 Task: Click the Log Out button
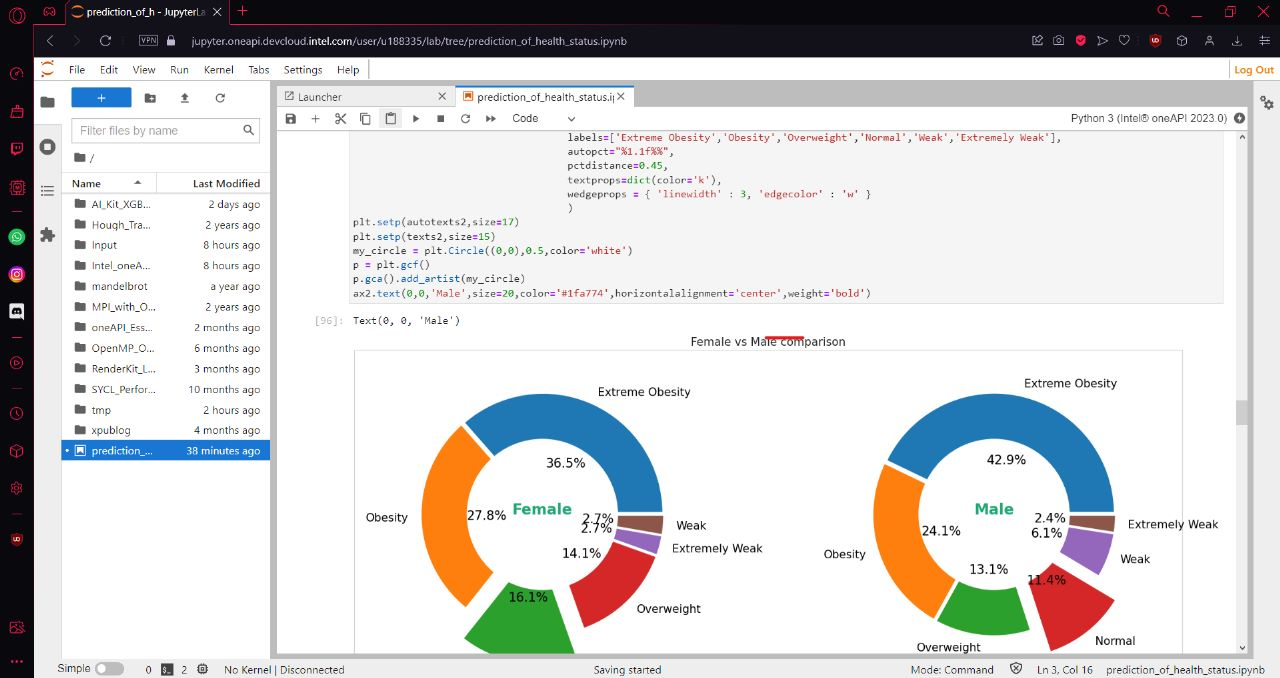tap(1254, 70)
